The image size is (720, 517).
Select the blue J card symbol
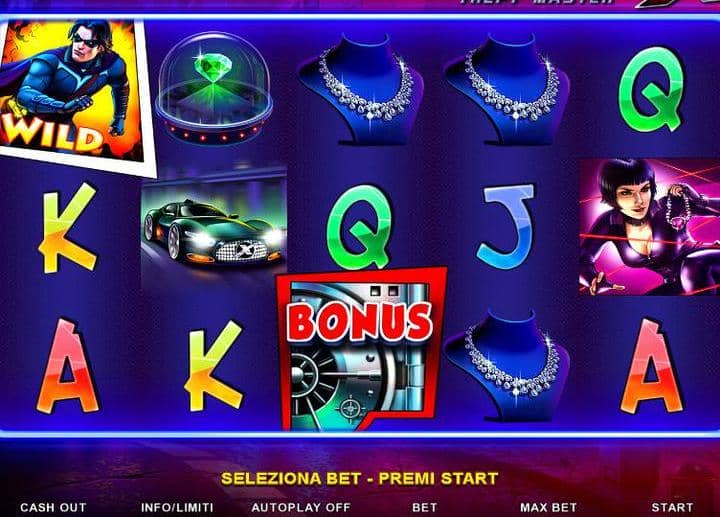(507, 226)
